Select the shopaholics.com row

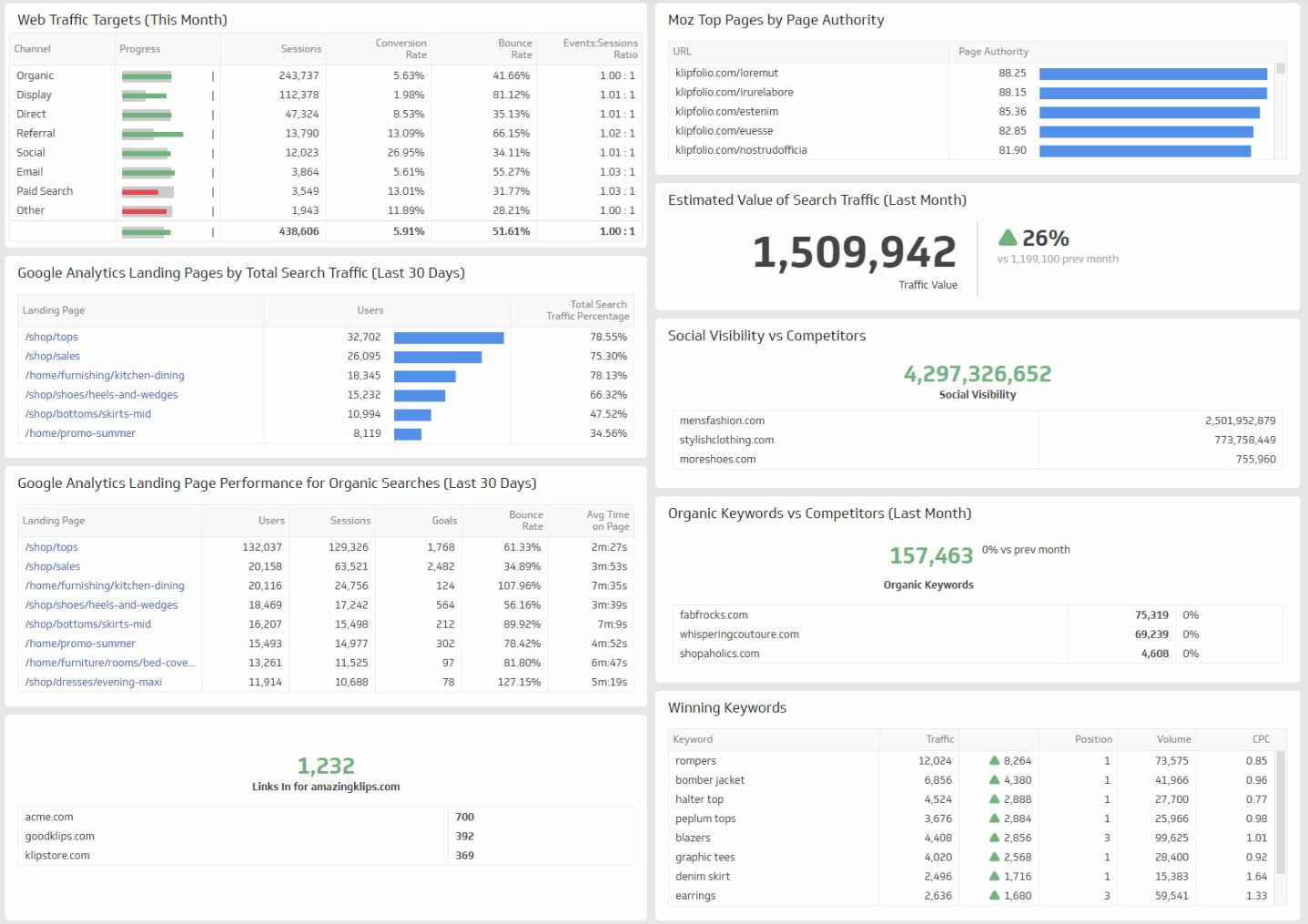(x=978, y=653)
